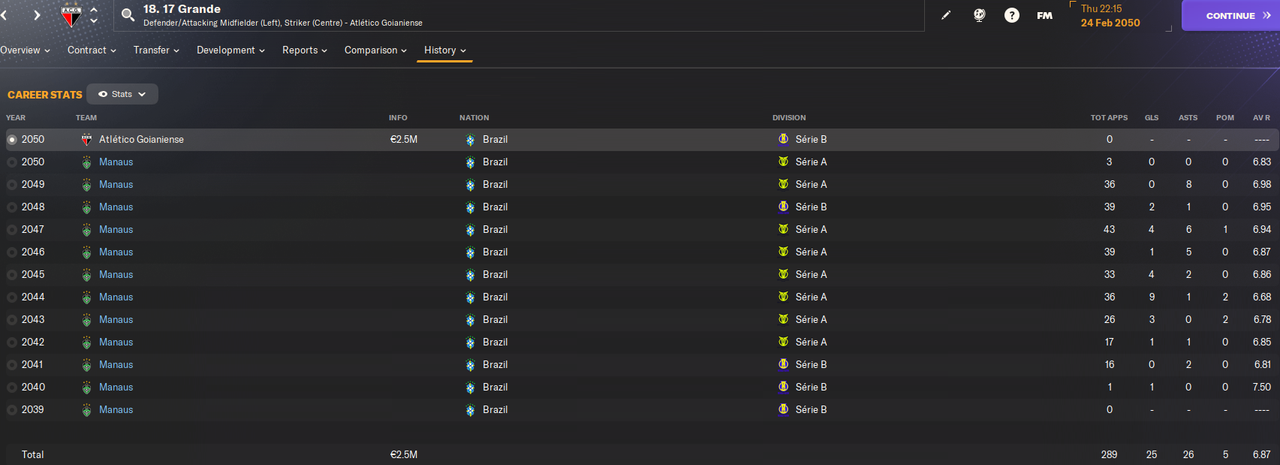This screenshot has width=1280, height=465.
Task: Click Manaus badge in 2046 row
Action: coord(87,252)
